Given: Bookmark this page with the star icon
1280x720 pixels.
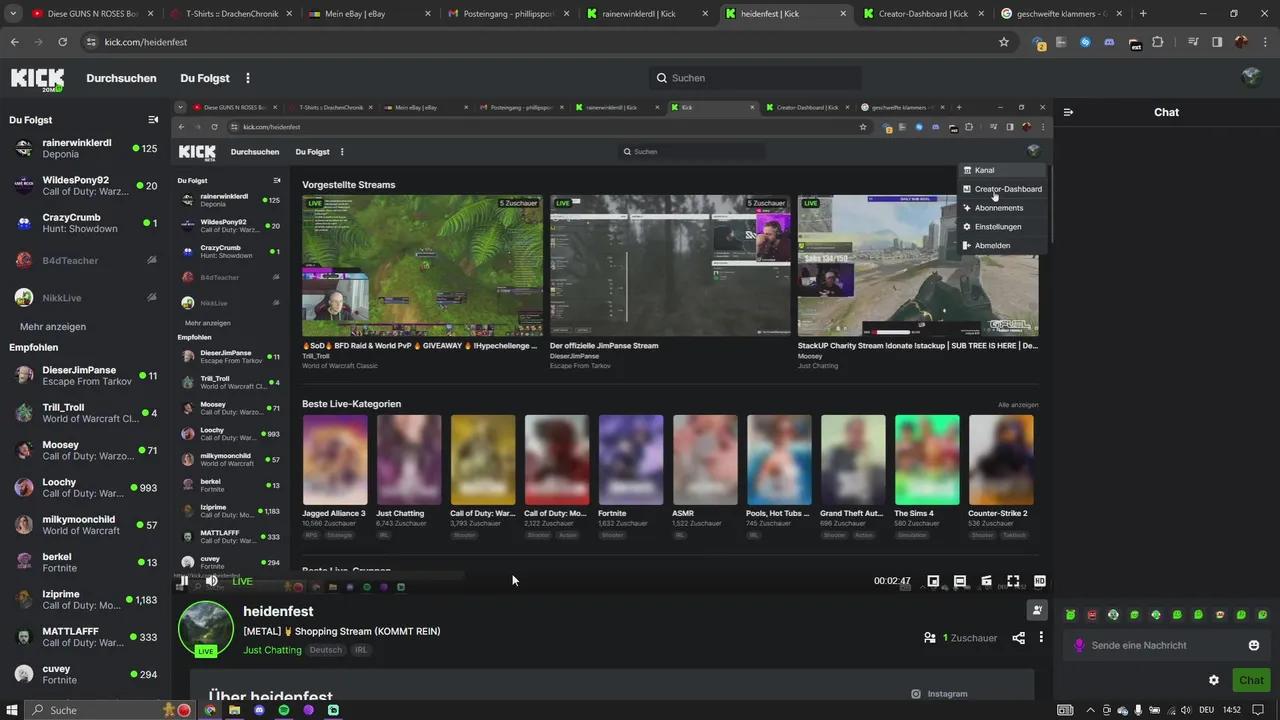Looking at the screenshot, I should (1004, 42).
